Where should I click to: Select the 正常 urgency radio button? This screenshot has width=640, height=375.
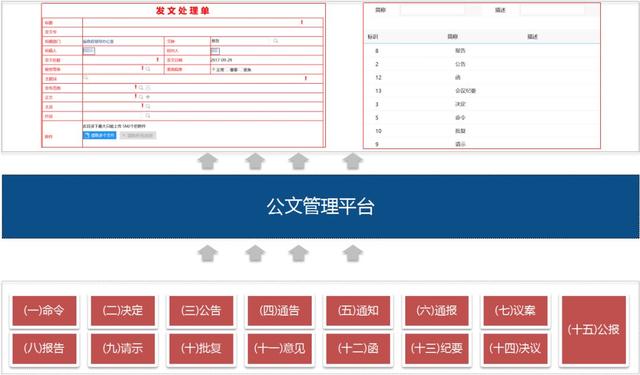[x=213, y=69]
